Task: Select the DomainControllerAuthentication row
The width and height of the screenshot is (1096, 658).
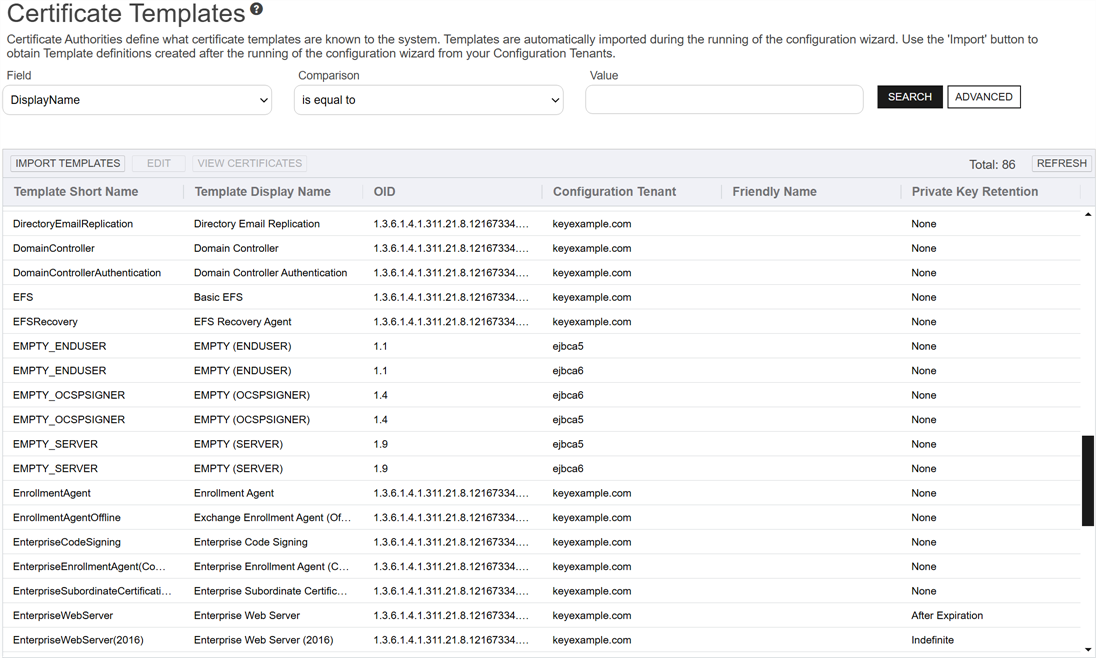Action: (x=87, y=273)
